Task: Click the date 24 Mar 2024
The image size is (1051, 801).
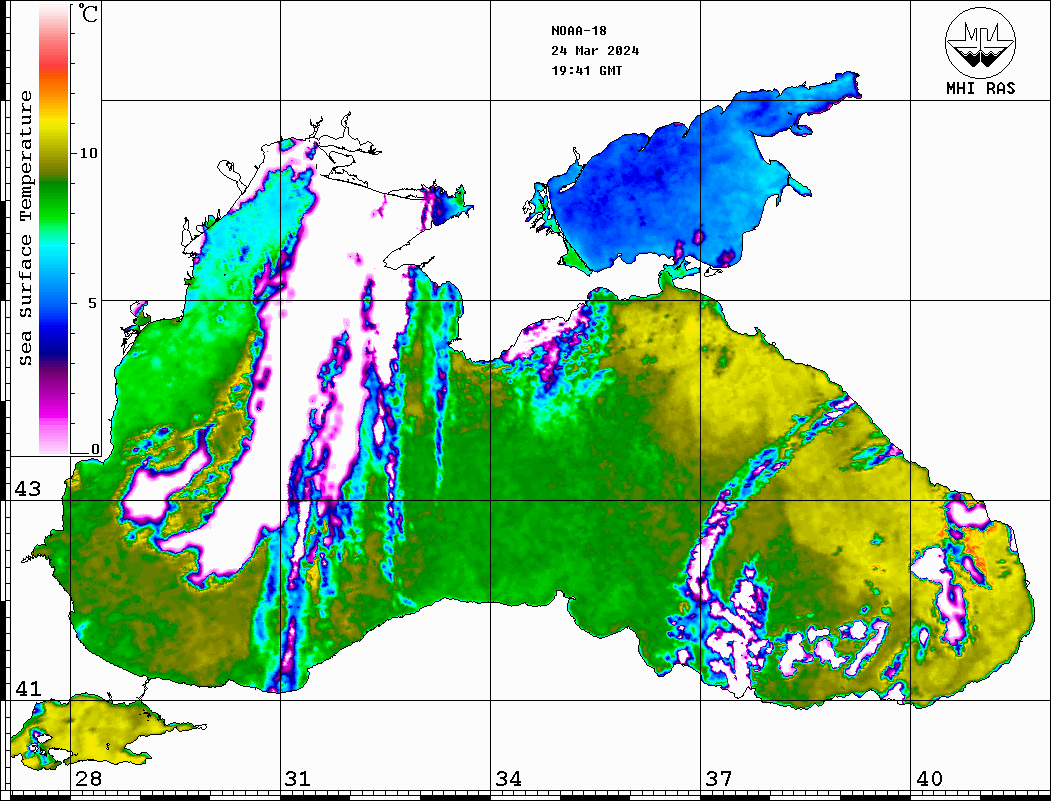Action: coord(595,51)
